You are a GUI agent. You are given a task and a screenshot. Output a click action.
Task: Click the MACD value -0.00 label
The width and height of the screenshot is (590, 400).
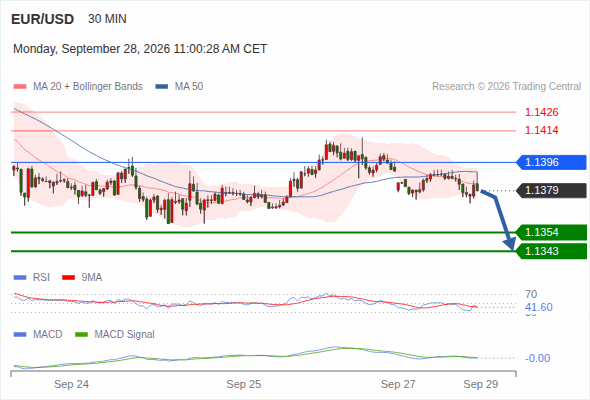pyautogui.click(x=538, y=358)
